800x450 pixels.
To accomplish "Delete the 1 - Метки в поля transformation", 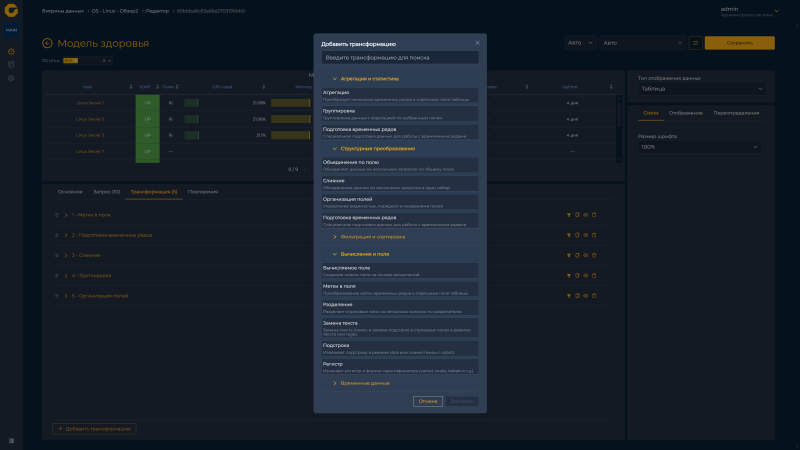I will point(594,215).
